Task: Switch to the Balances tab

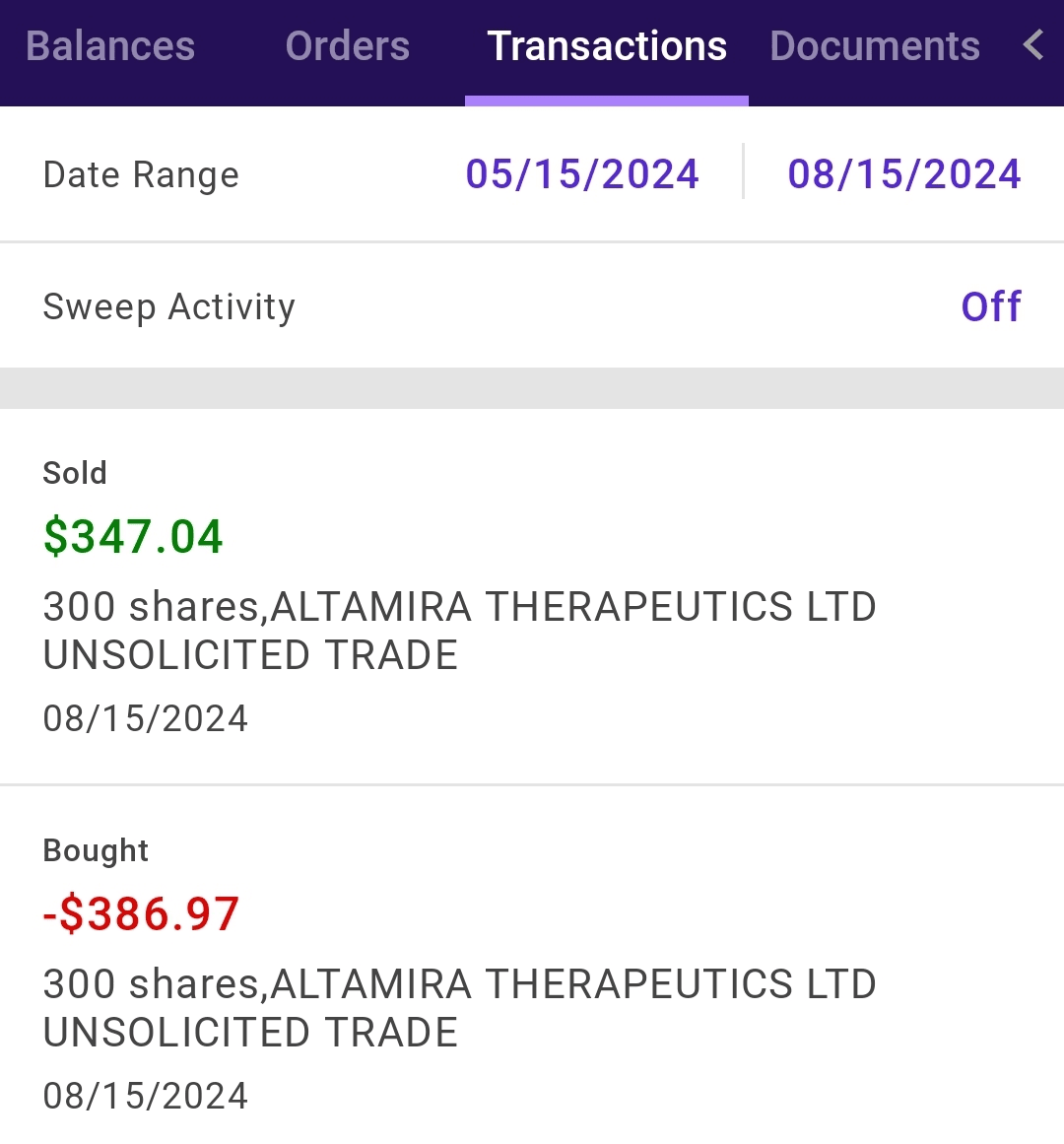Action: point(110,47)
